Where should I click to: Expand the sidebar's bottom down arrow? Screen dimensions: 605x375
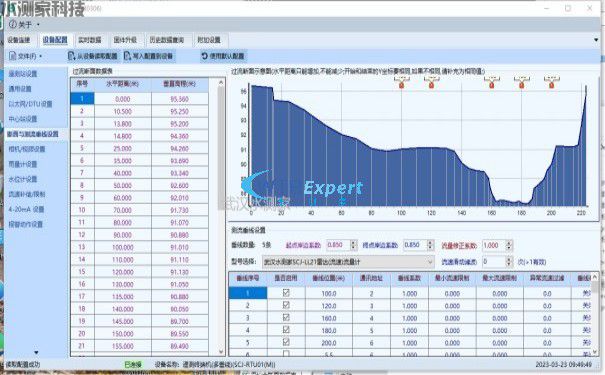pos(36,352)
